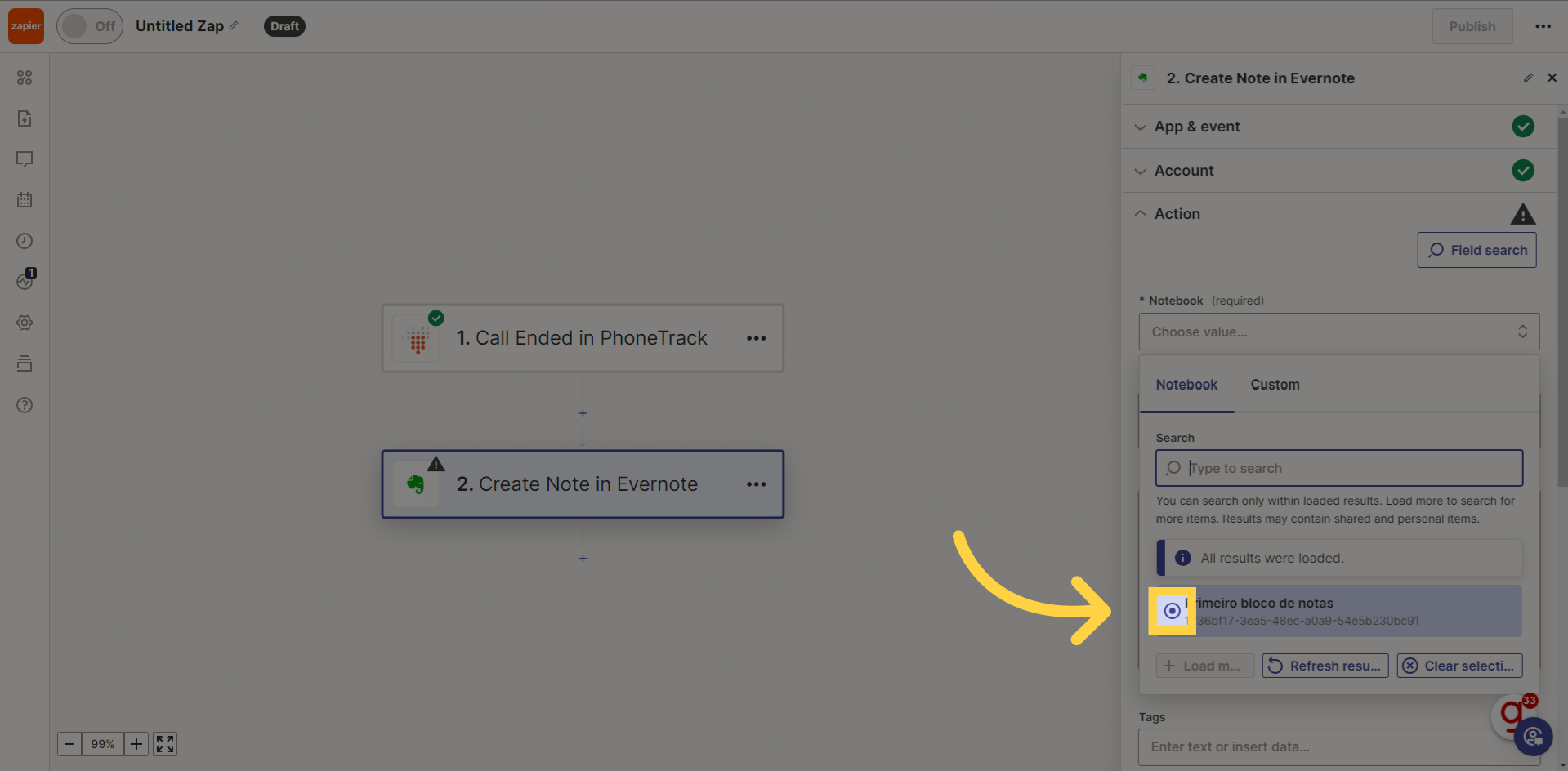Click the Action warning triangle icon
This screenshot has height=771, width=1568.
pyautogui.click(x=1523, y=214)
